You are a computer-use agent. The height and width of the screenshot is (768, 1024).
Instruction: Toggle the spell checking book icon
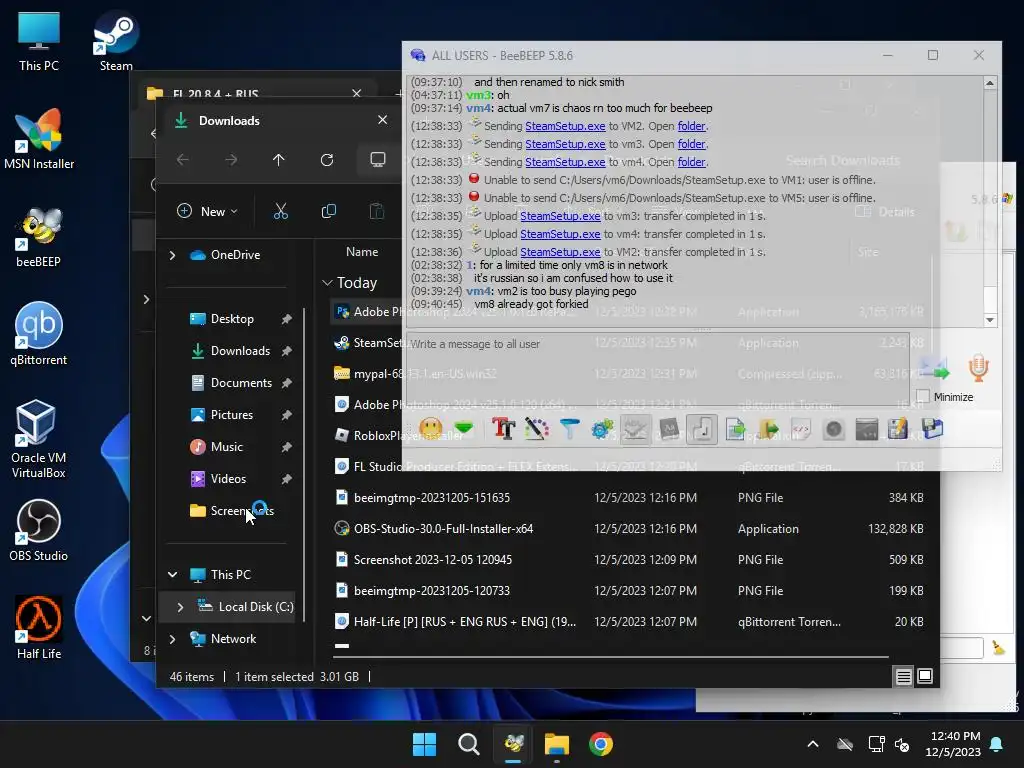(635, 429)
